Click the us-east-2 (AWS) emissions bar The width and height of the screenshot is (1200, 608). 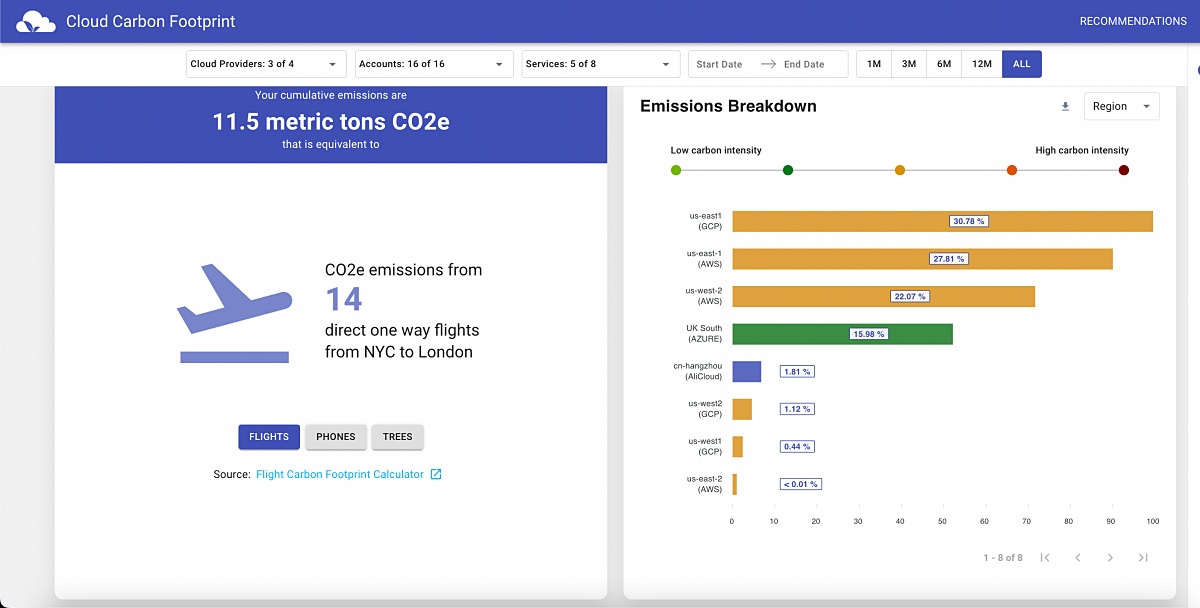coord(734,484)
